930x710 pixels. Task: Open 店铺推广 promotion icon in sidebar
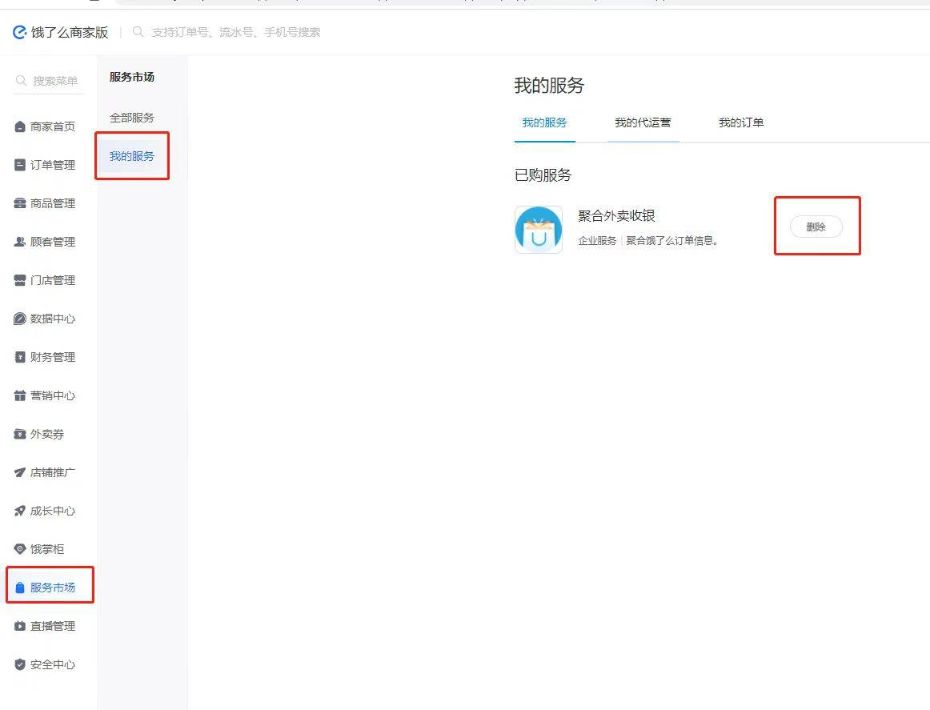(20, 473)
